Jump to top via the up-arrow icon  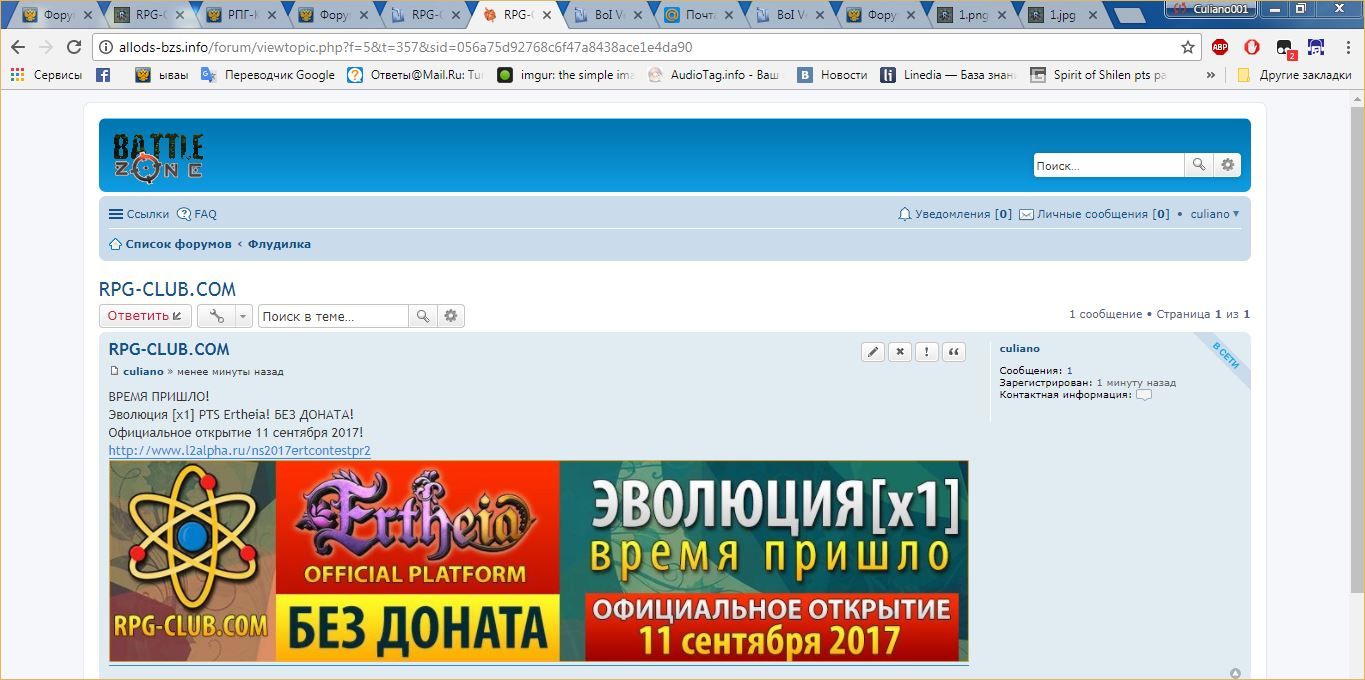[1235, 673]
